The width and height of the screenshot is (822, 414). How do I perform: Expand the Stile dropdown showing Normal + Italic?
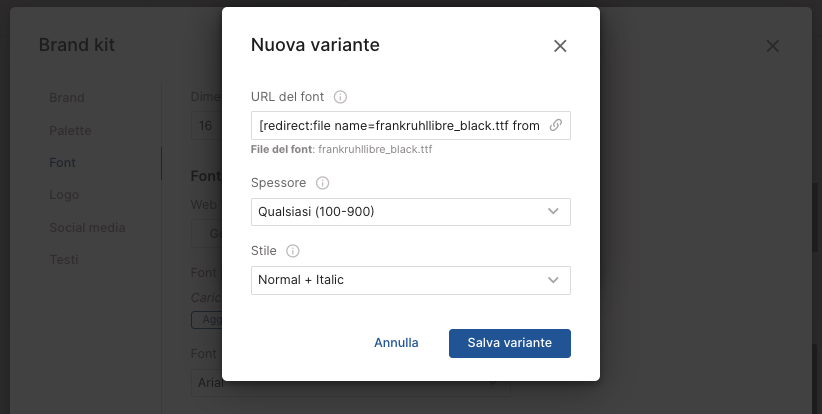point(410,280)
